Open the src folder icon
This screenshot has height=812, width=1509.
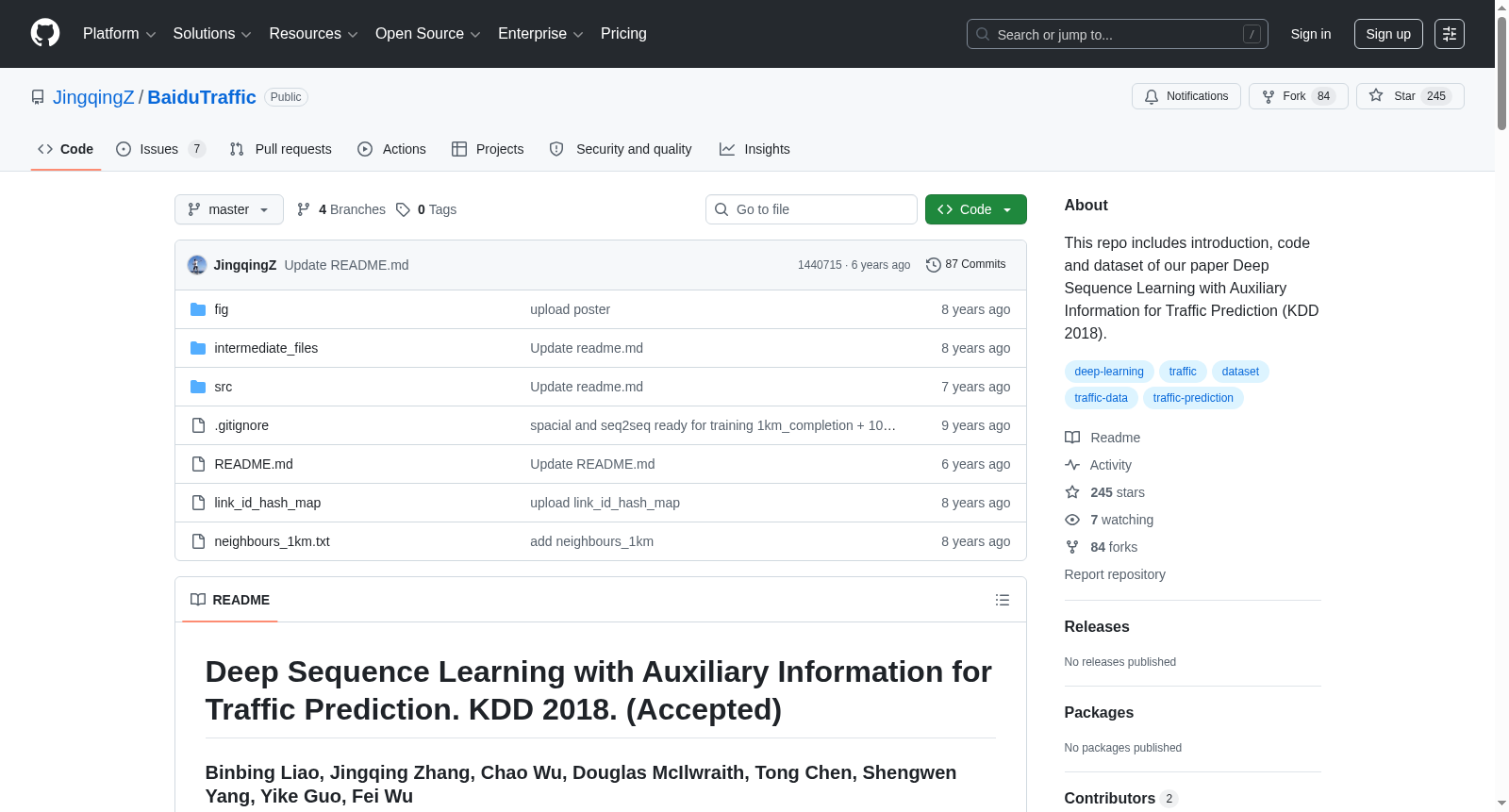(198, 387)
